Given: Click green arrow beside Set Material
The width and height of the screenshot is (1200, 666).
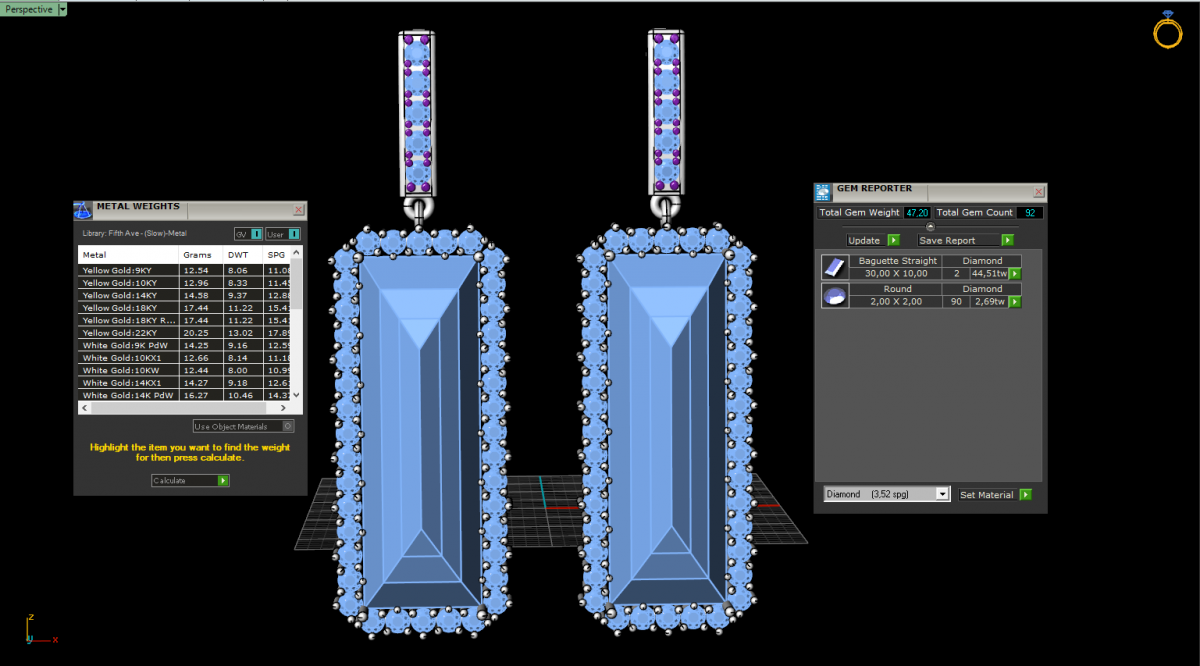Looking at the screenshot, I should [1025, 494].
